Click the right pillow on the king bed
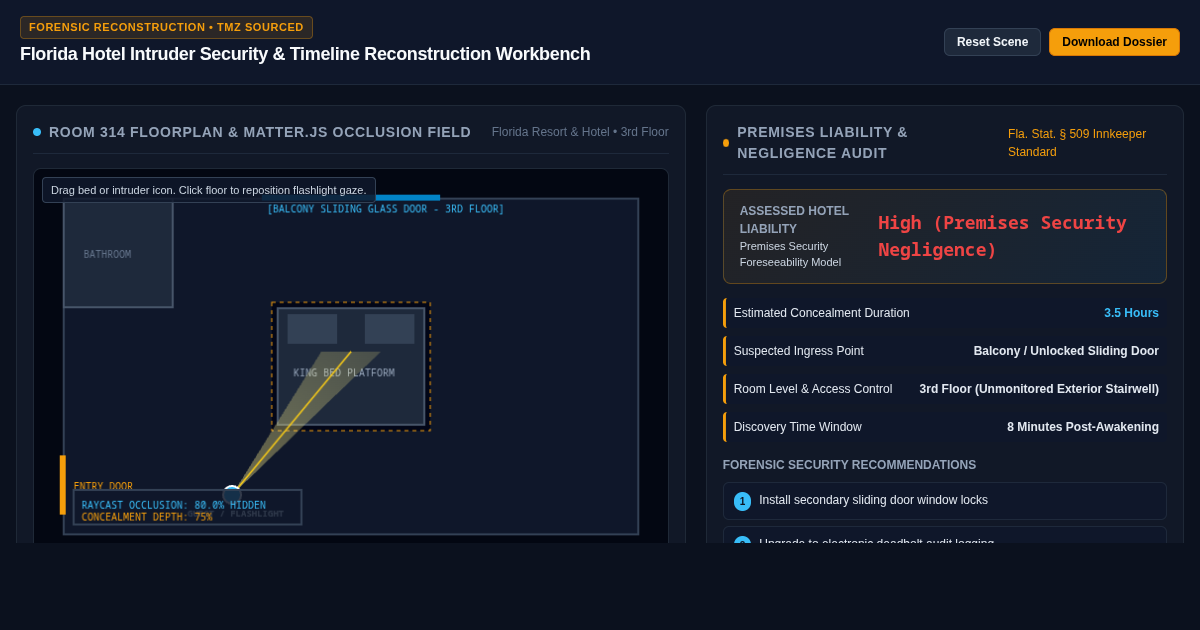Image resolution: width=1200 pixels, height=630 pixels. (389, 329)
